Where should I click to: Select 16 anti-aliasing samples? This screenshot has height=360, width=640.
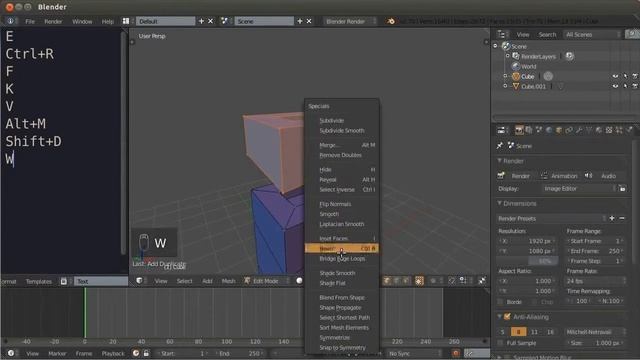[x=550, y=332]
